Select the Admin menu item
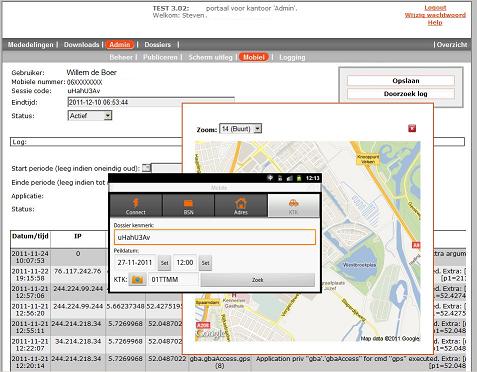Screen dimensions: 477x372 120,45
